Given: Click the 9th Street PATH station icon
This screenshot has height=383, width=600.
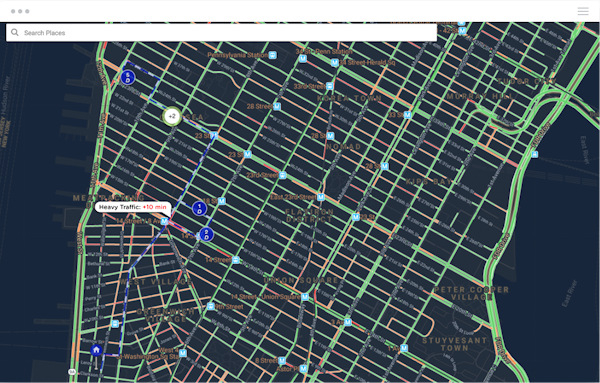Looking at the screenshot, I should [210, 306].
